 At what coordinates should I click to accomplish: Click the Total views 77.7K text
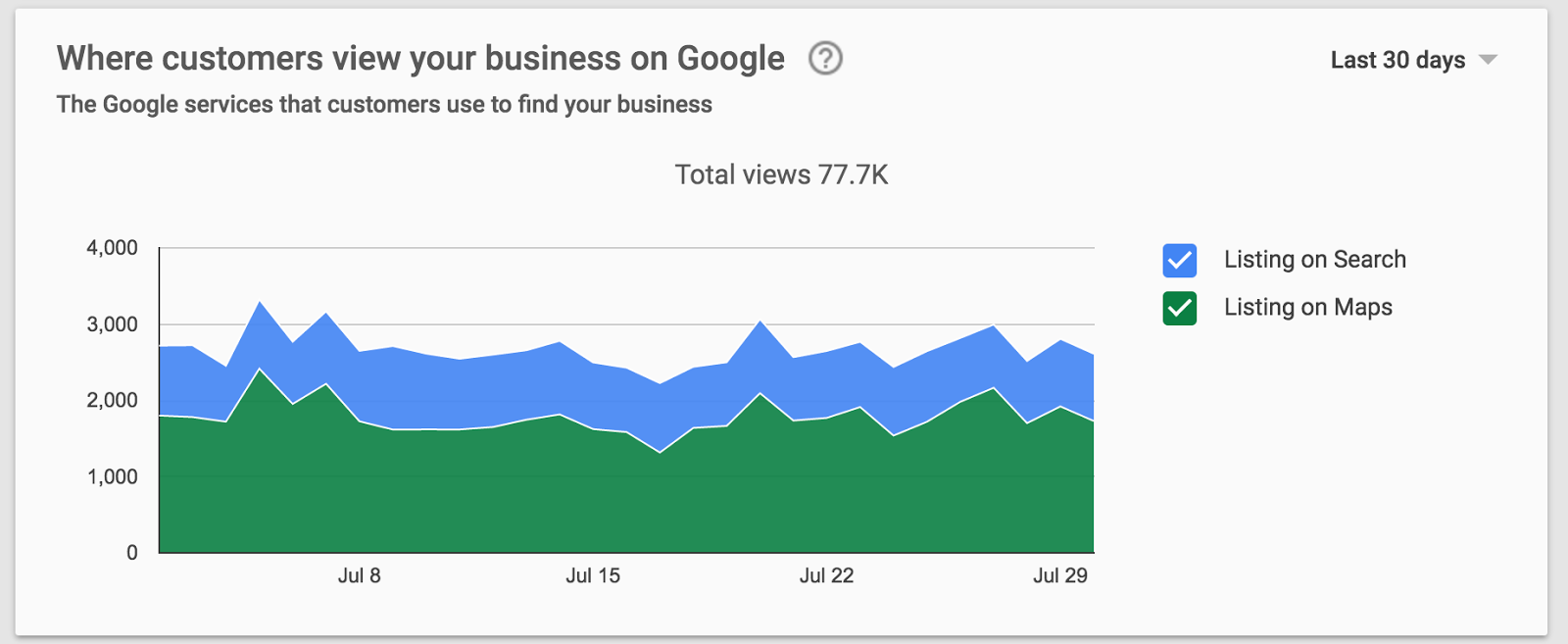[x=783, y=174]
